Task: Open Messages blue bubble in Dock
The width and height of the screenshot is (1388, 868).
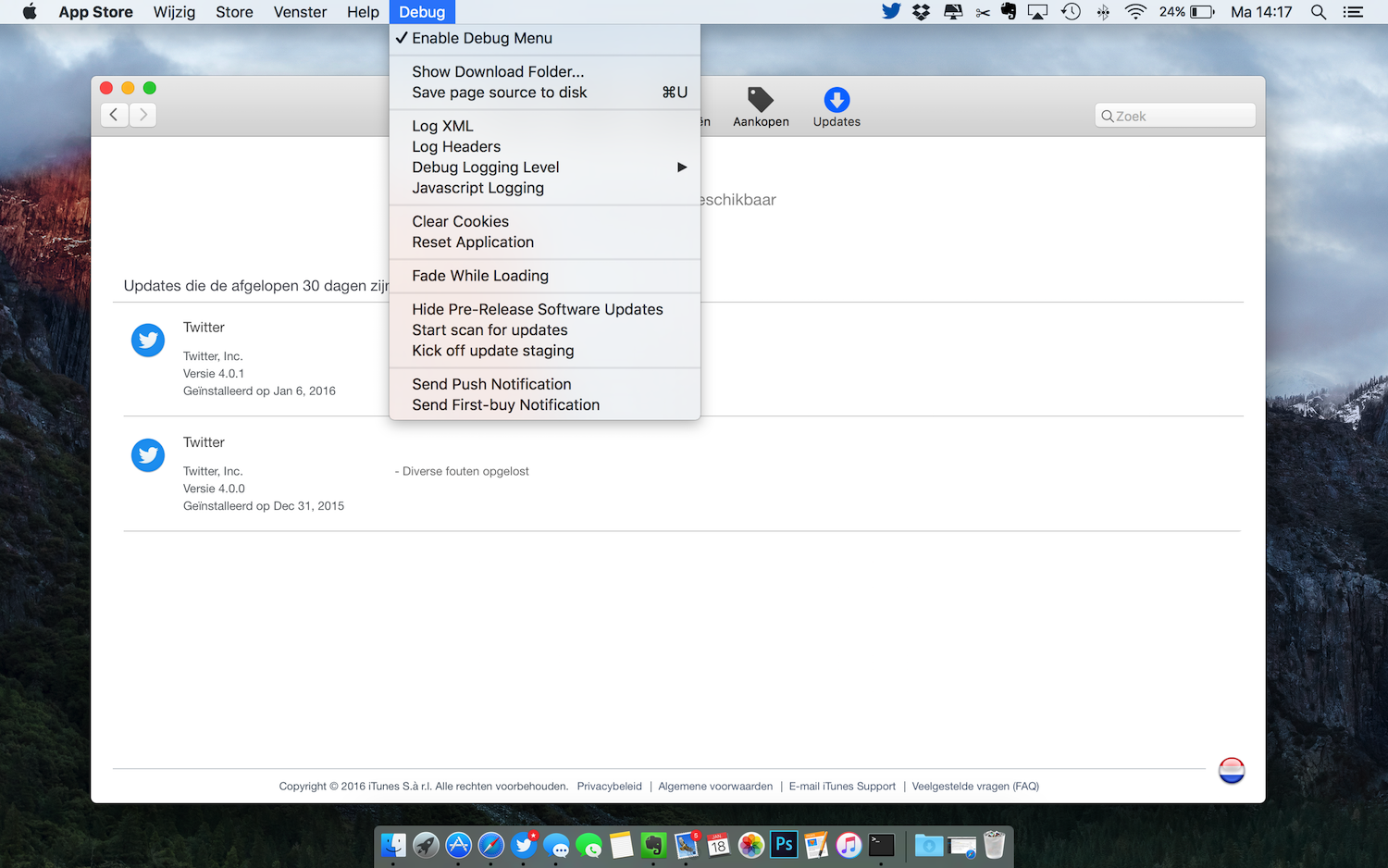Action: click(556, 845)
